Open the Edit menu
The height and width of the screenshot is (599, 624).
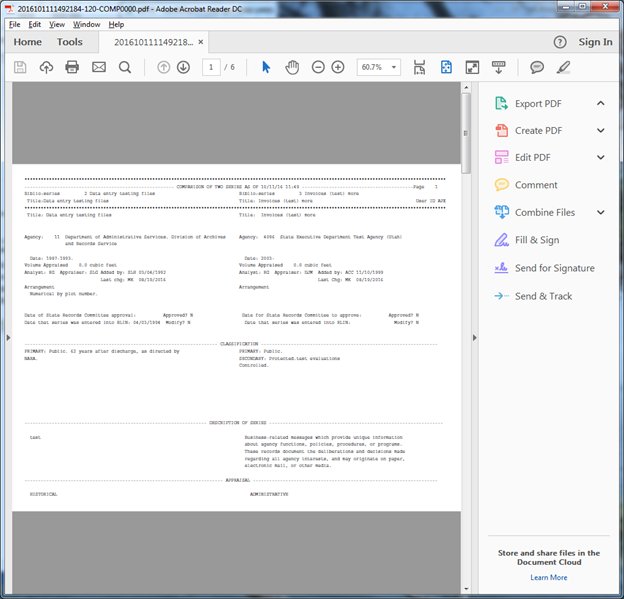point(35,24)
